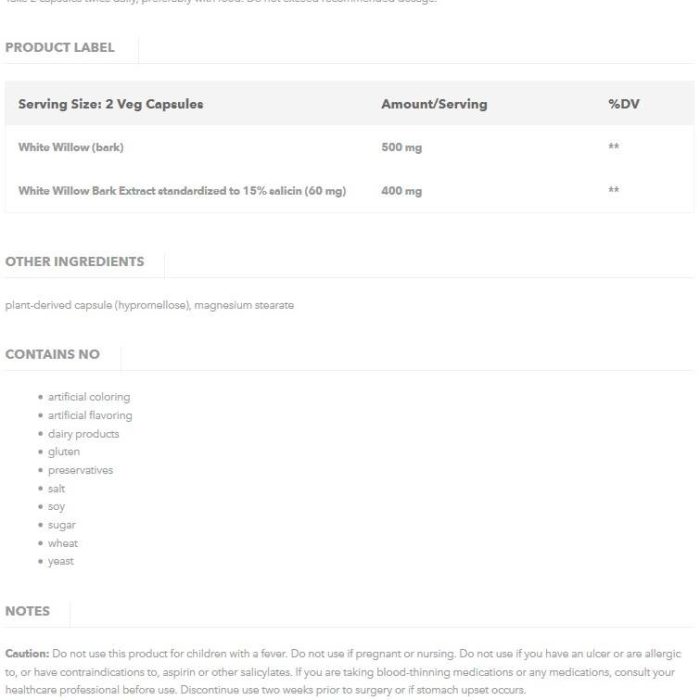The height and width of the screenshot is (700, 700).
Task: Click the Amount/Serving column header
Action: tap(434, 104)
